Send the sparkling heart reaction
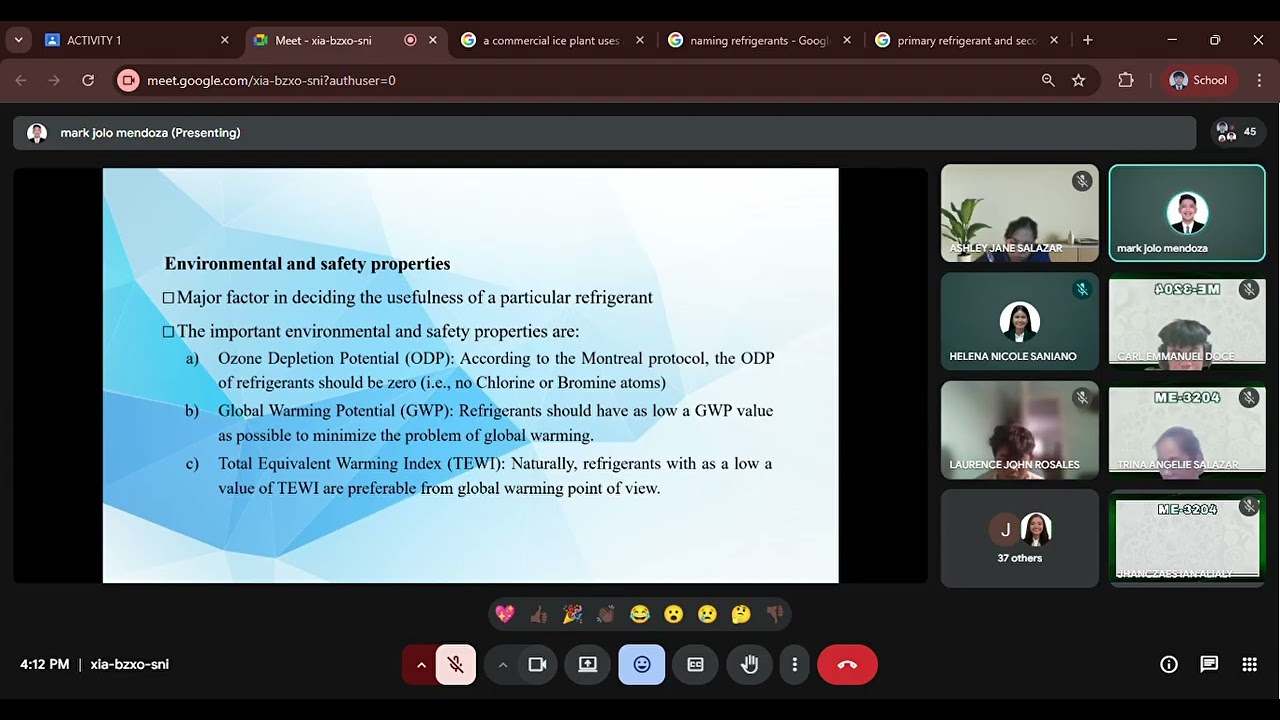 click(x=505, y=614)
